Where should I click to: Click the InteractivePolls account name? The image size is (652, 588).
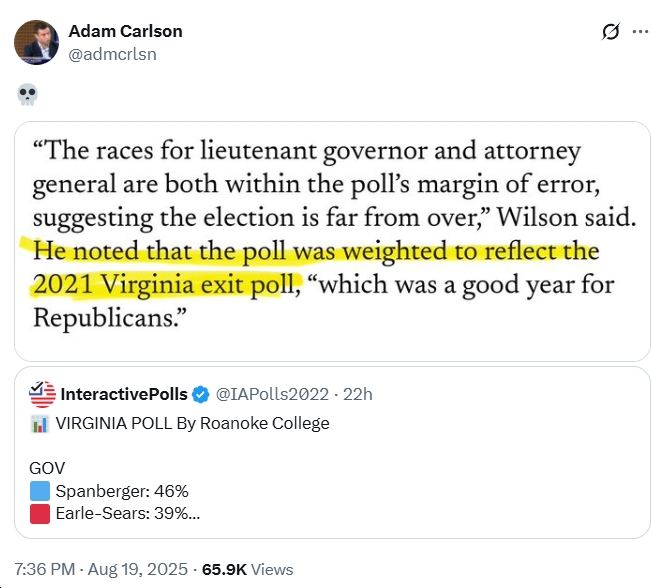click(124, 394)
